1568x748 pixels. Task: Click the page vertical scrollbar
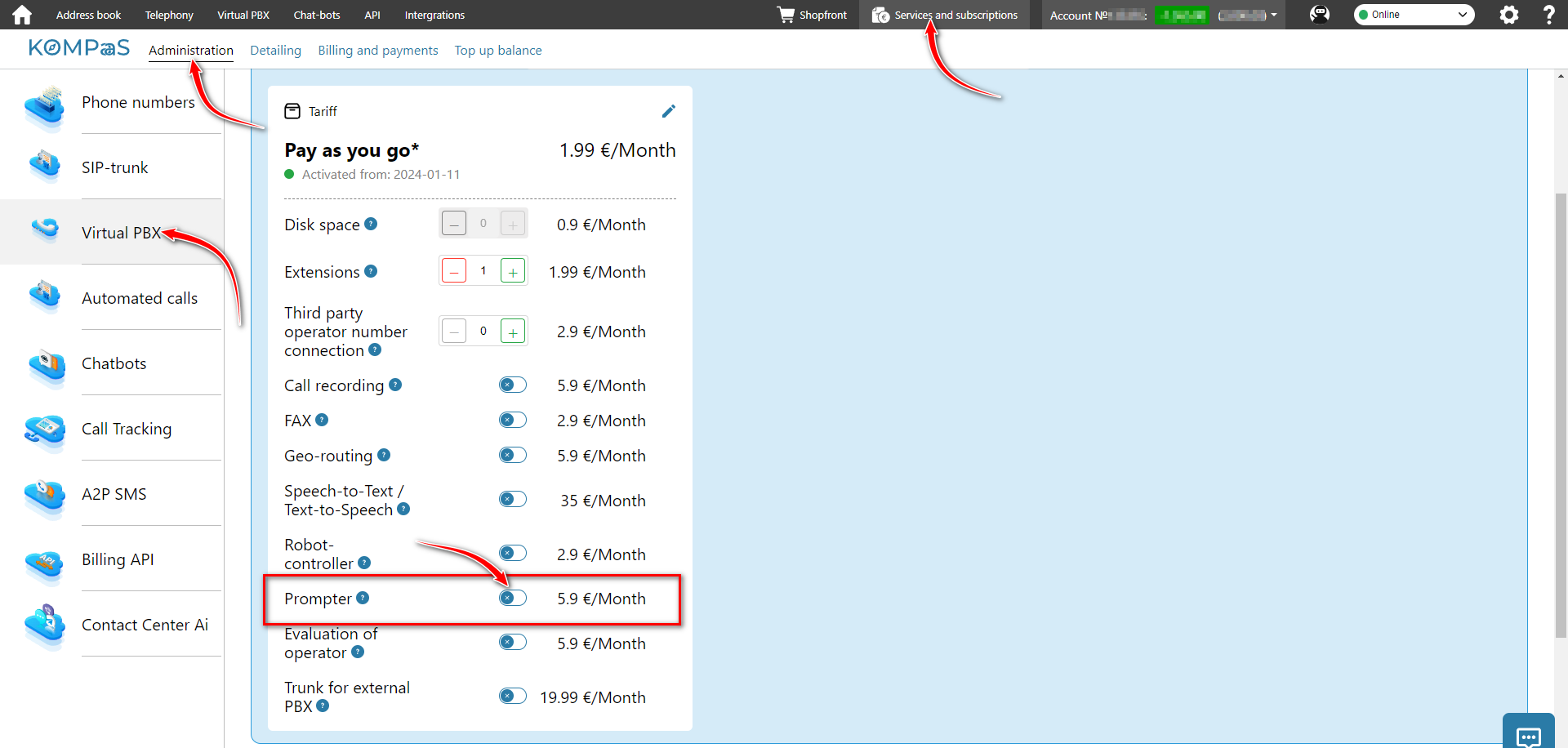pos(1561,415)
